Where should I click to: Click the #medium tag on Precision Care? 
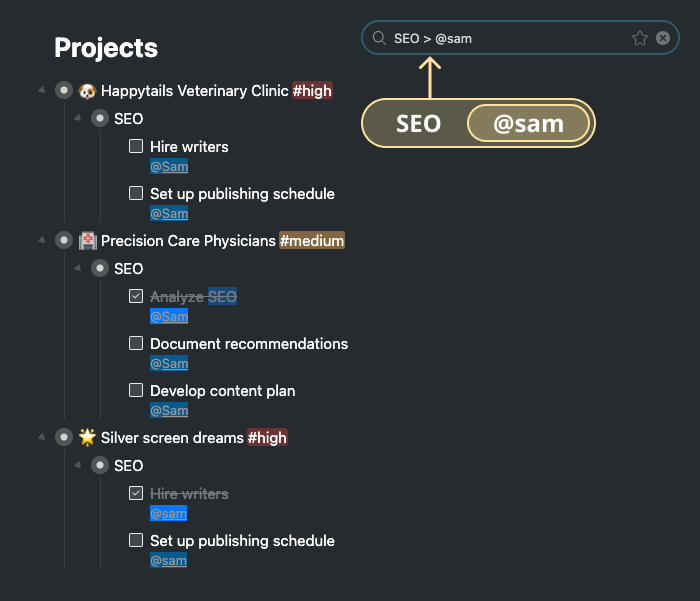pyautogui.click(x=312, y=241)
